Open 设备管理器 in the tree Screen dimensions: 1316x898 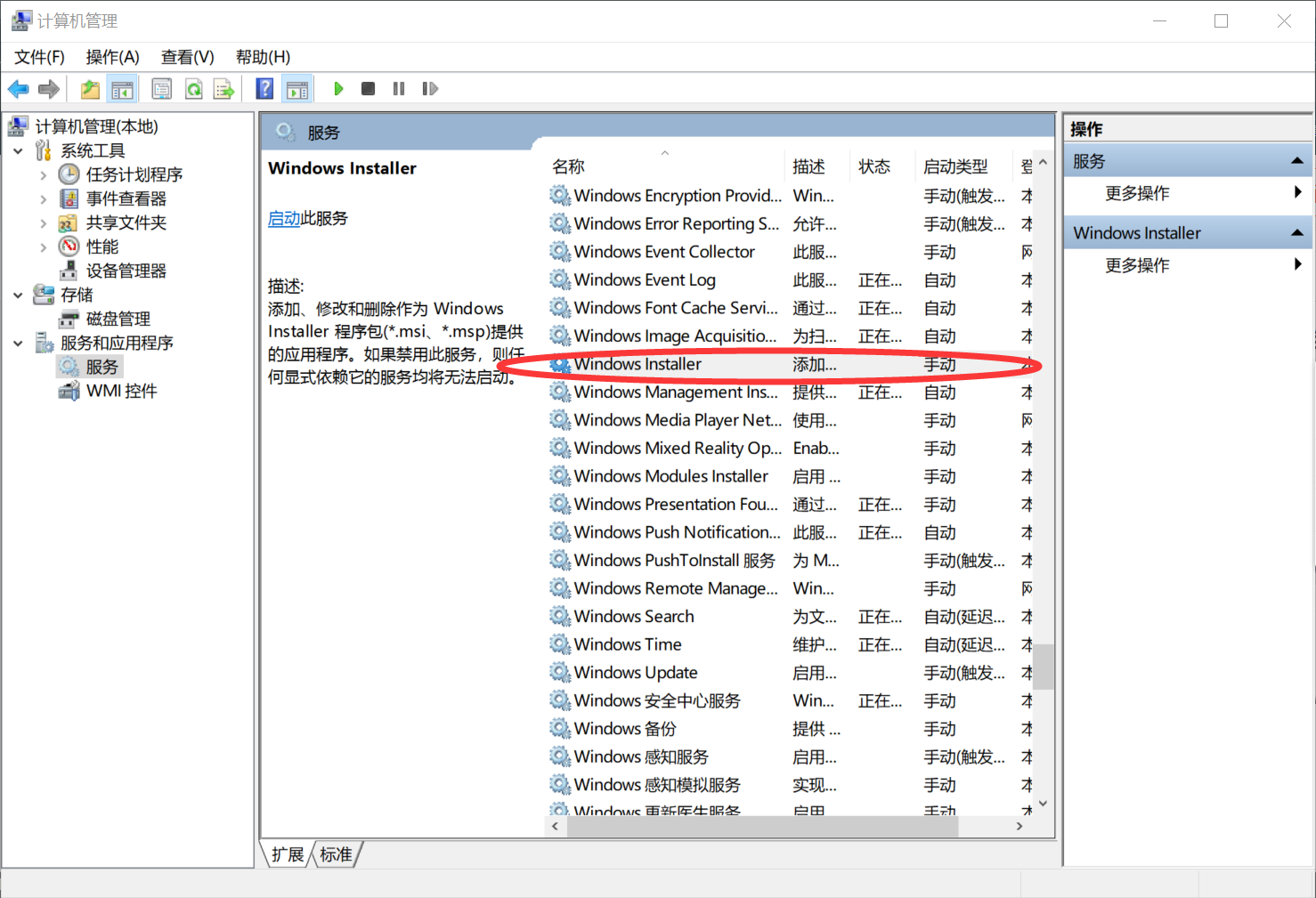point(126,271)
